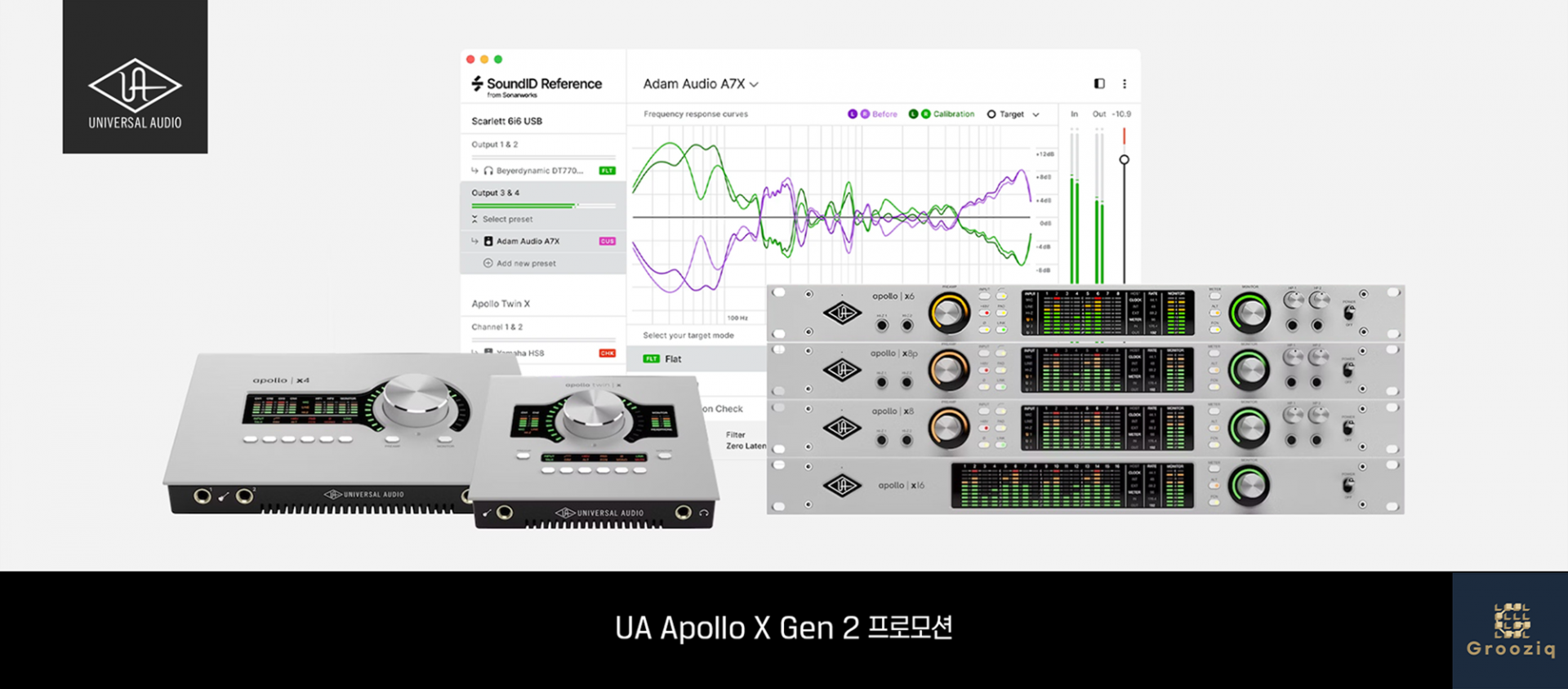Click the Before label

pos(884,114)
